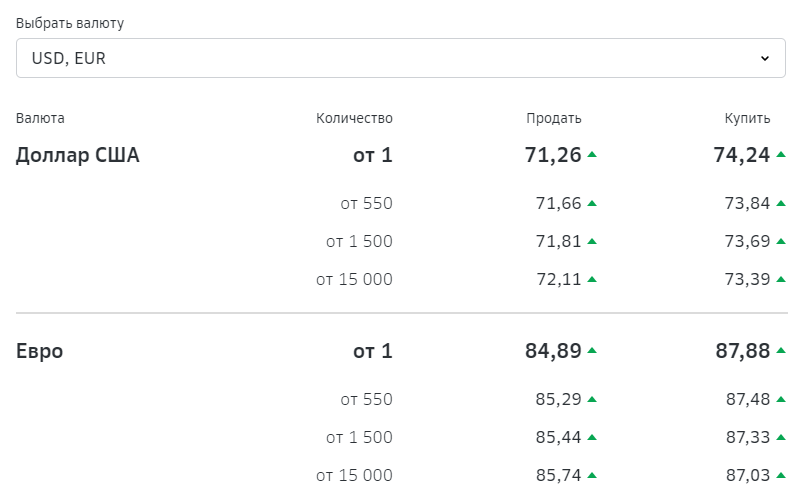Click green up arrow beside 71,26
Image resolution: width=812 pixels, height=504 pixels.
point(592,154)
